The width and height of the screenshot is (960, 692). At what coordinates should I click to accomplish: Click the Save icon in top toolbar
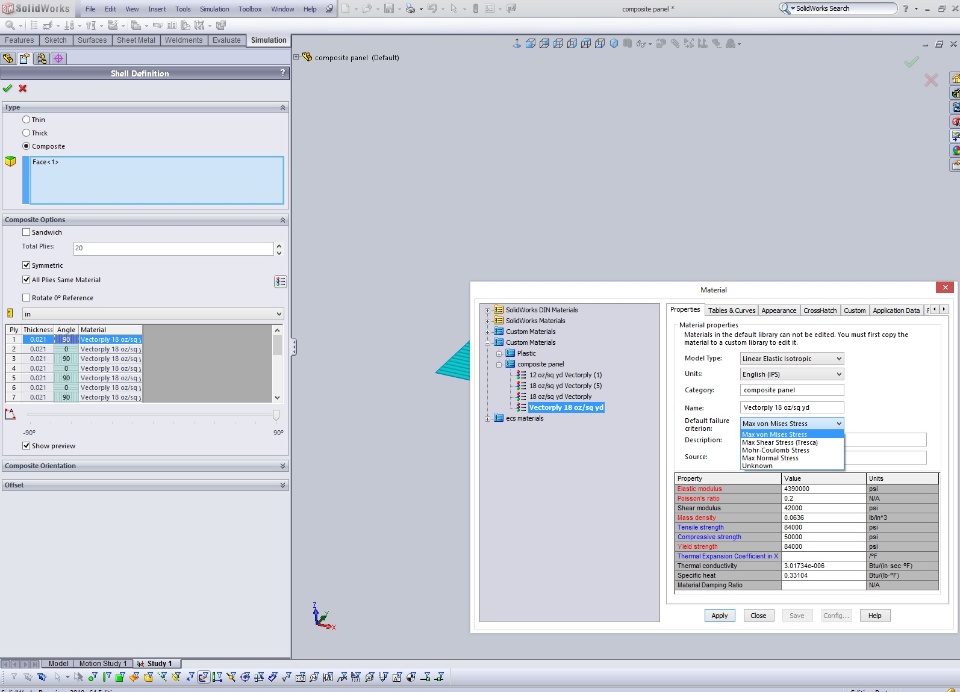tap(389, 9)
